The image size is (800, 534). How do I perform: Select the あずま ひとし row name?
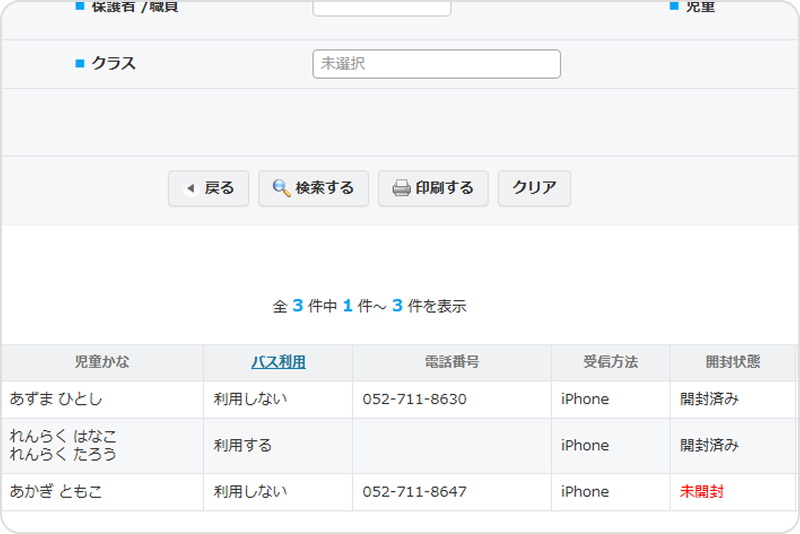[x=56, y=399]
